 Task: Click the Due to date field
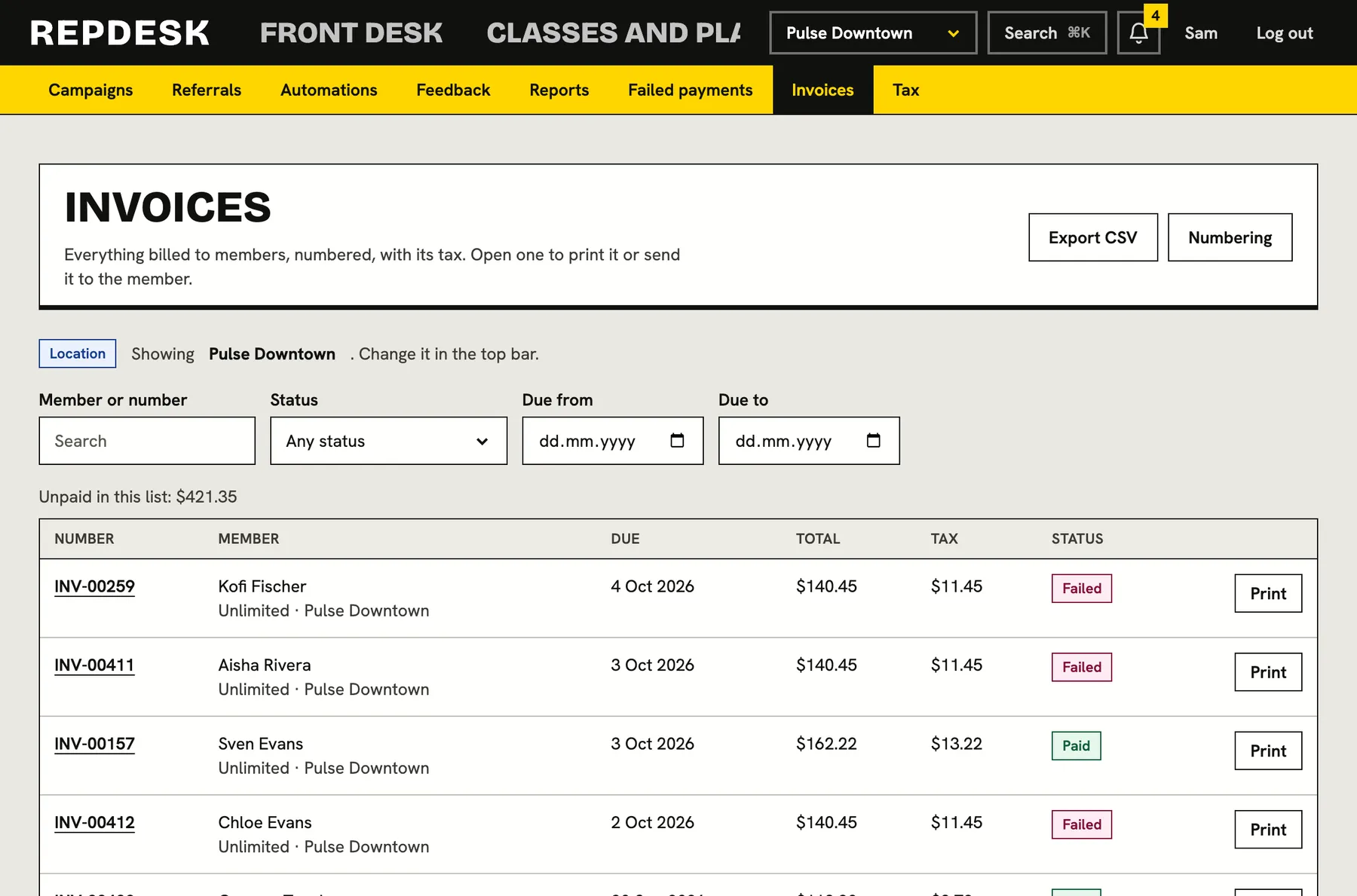pyautogui.click(x=809, y=441)
